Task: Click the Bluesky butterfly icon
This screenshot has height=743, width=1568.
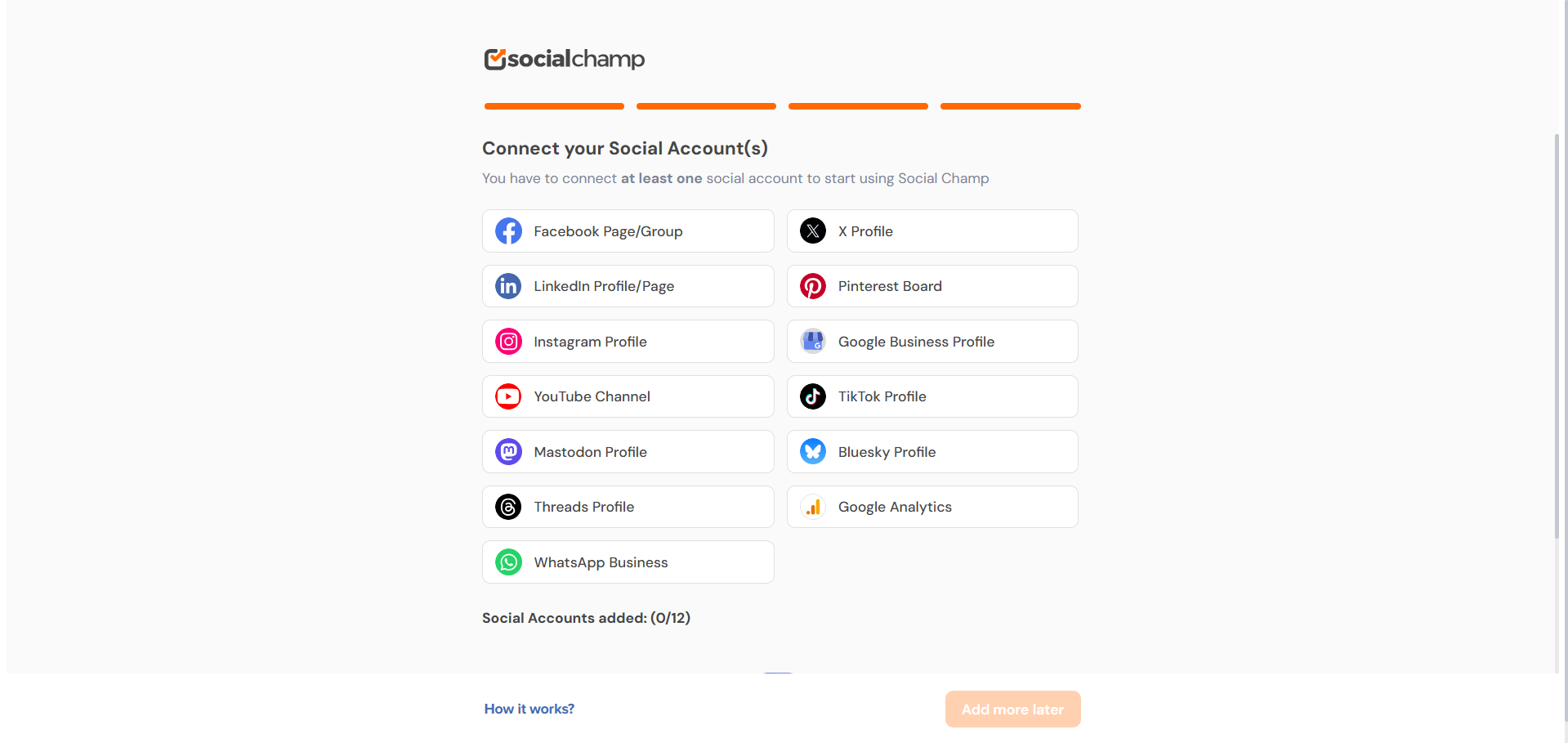Action: click(x=813, y=452)
